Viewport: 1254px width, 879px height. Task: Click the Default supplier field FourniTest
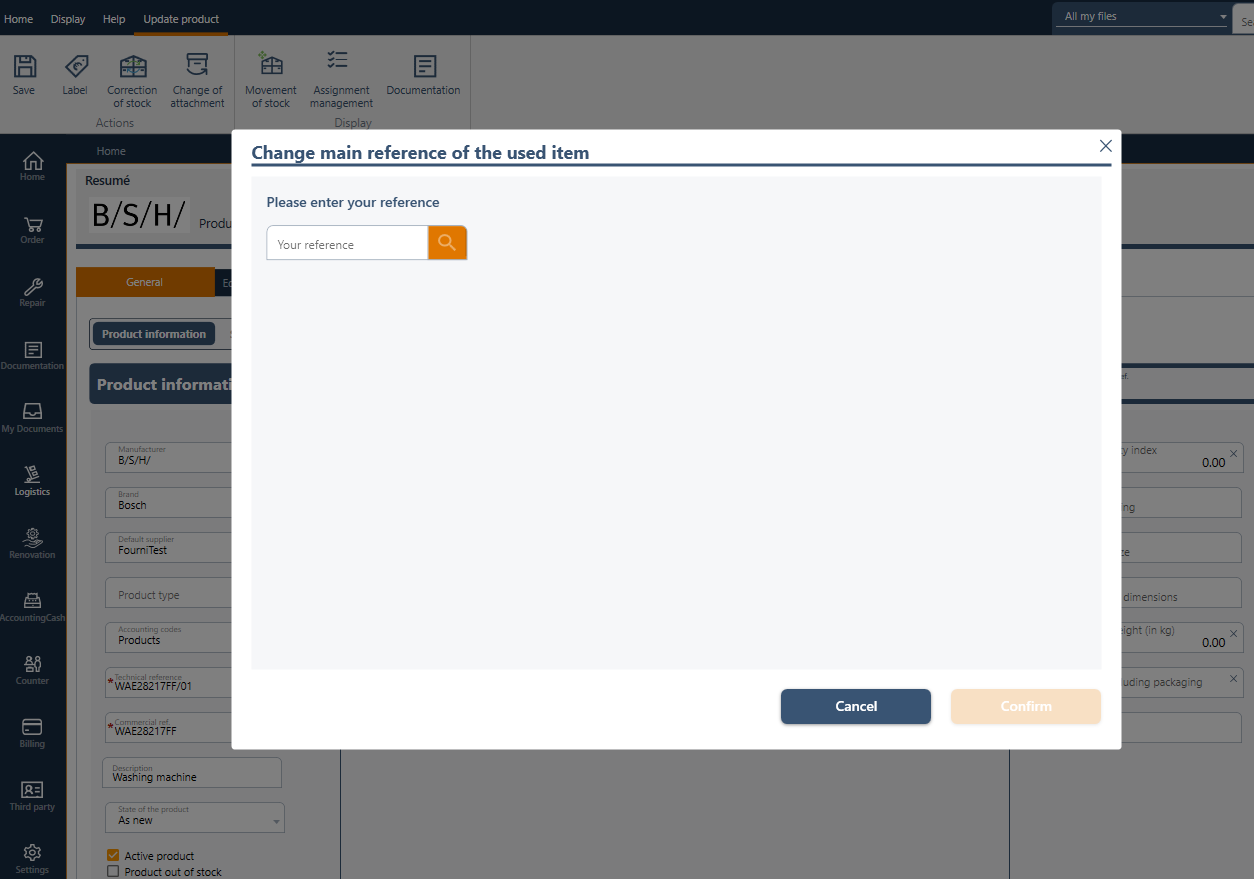tap(168, 546)
